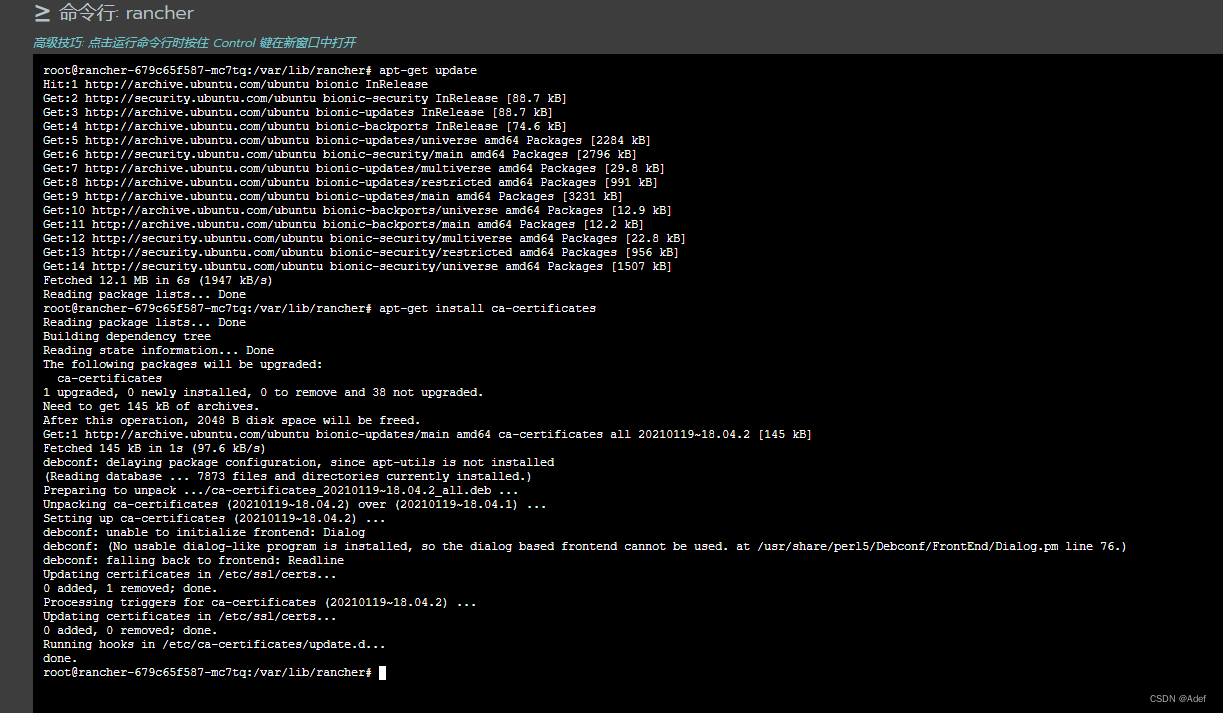Click the 'apt-get install ca-certificates' command line
Viewport: 1223px width, 713px height.
(319, 308)
